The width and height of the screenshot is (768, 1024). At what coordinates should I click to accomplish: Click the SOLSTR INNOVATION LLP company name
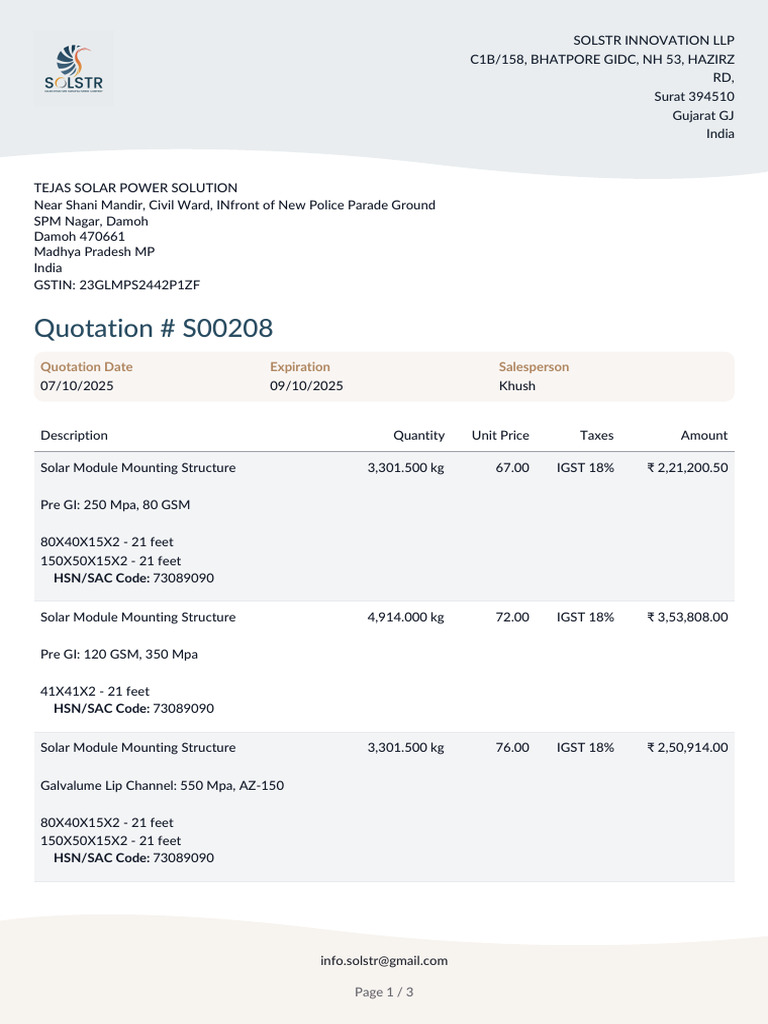[x=654, y=40]
